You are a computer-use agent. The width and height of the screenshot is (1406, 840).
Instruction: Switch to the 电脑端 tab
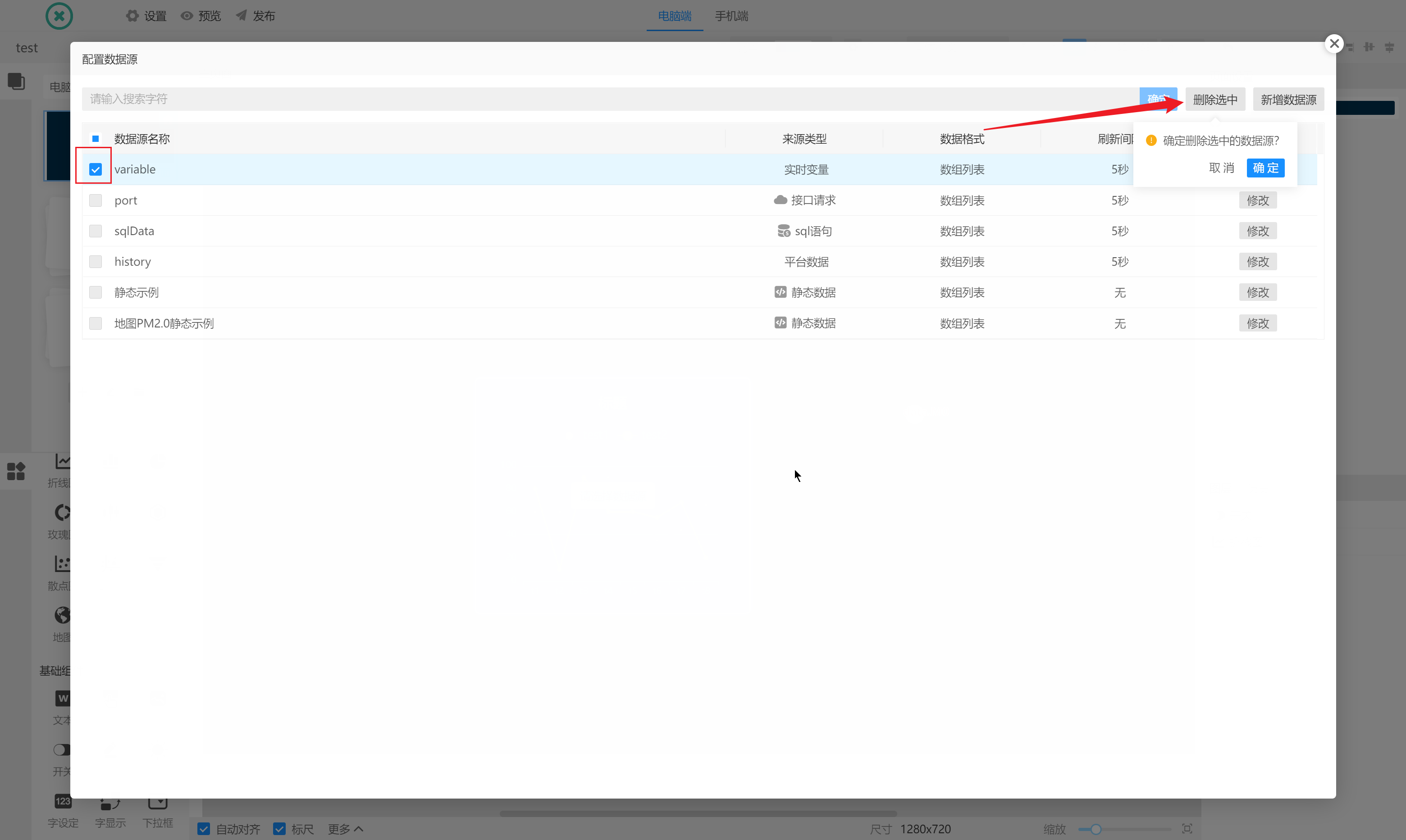[675, 16]
